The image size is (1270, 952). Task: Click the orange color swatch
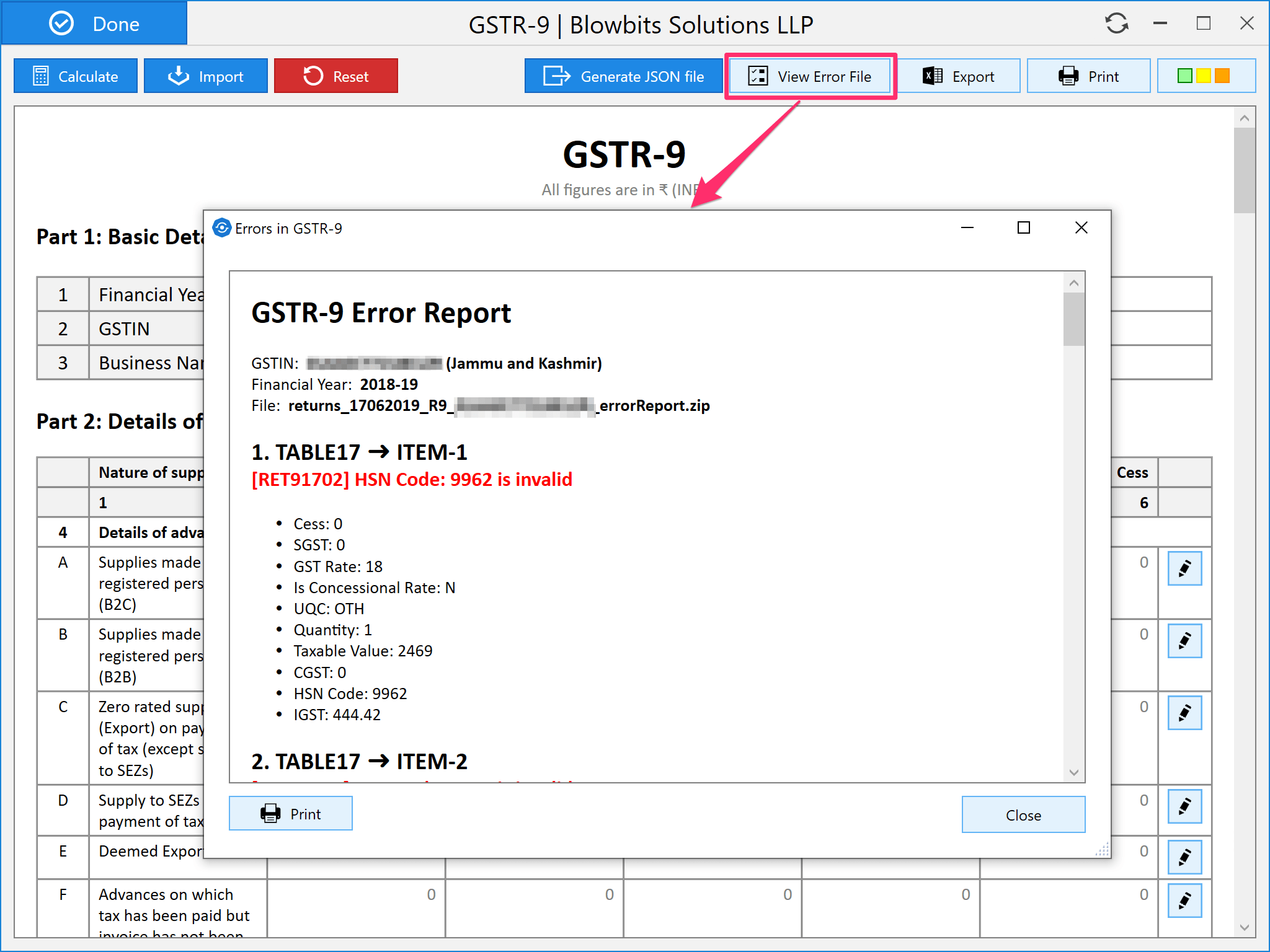(1222, 76)
